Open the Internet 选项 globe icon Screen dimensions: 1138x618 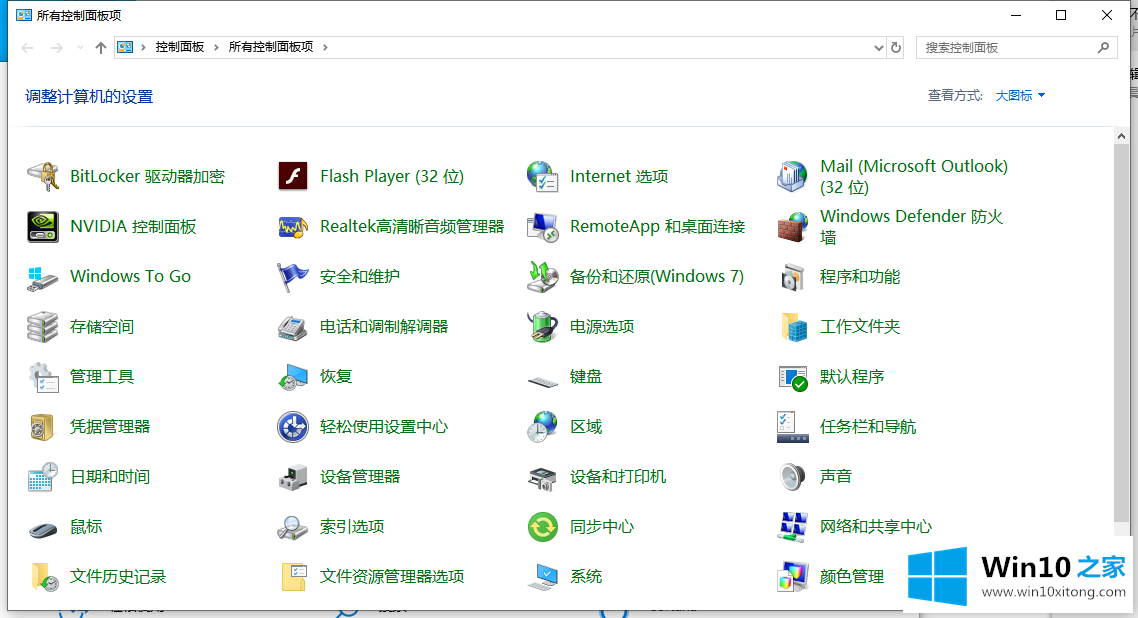point(542,176)
